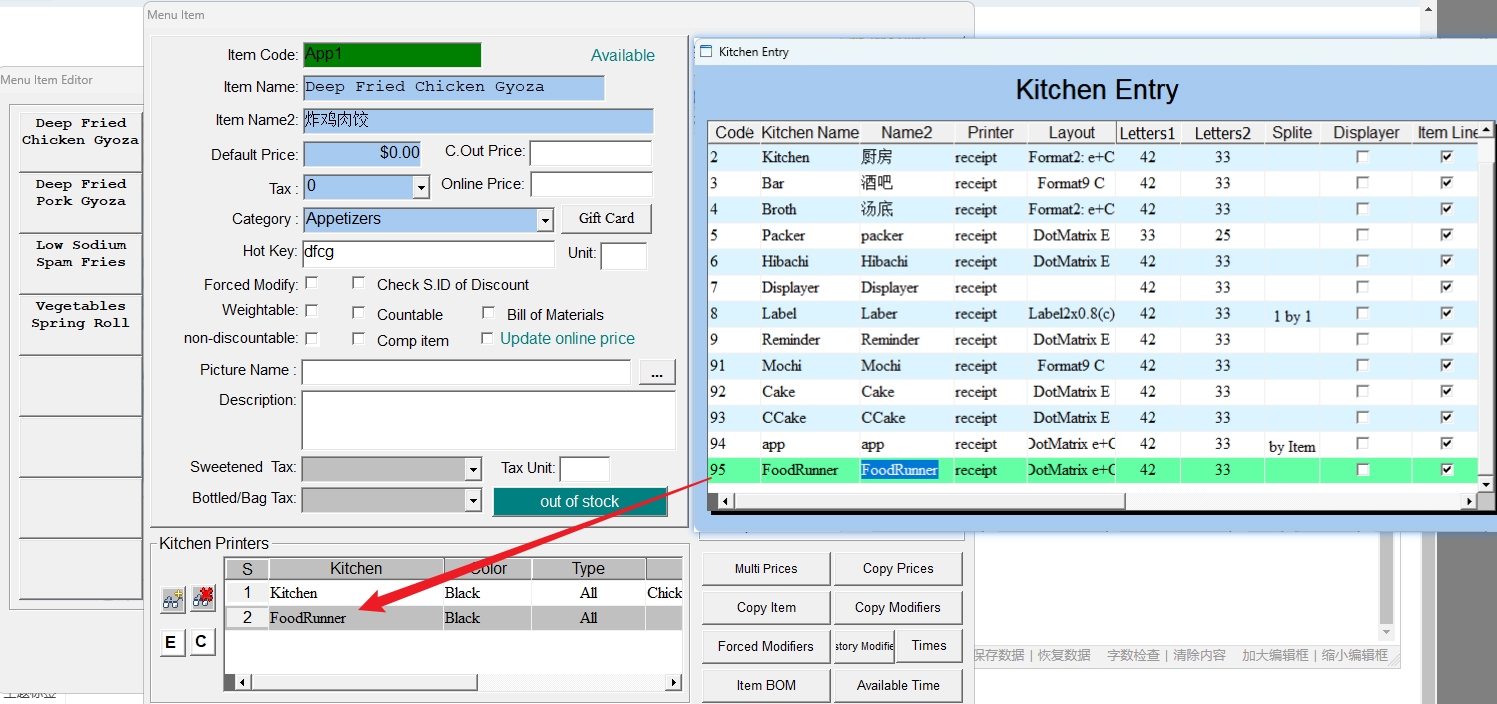Select Deep Fried Pork Gyoza in Menu Item Editor
This screenshot has width=1497, height=704.
pos(80,202)
